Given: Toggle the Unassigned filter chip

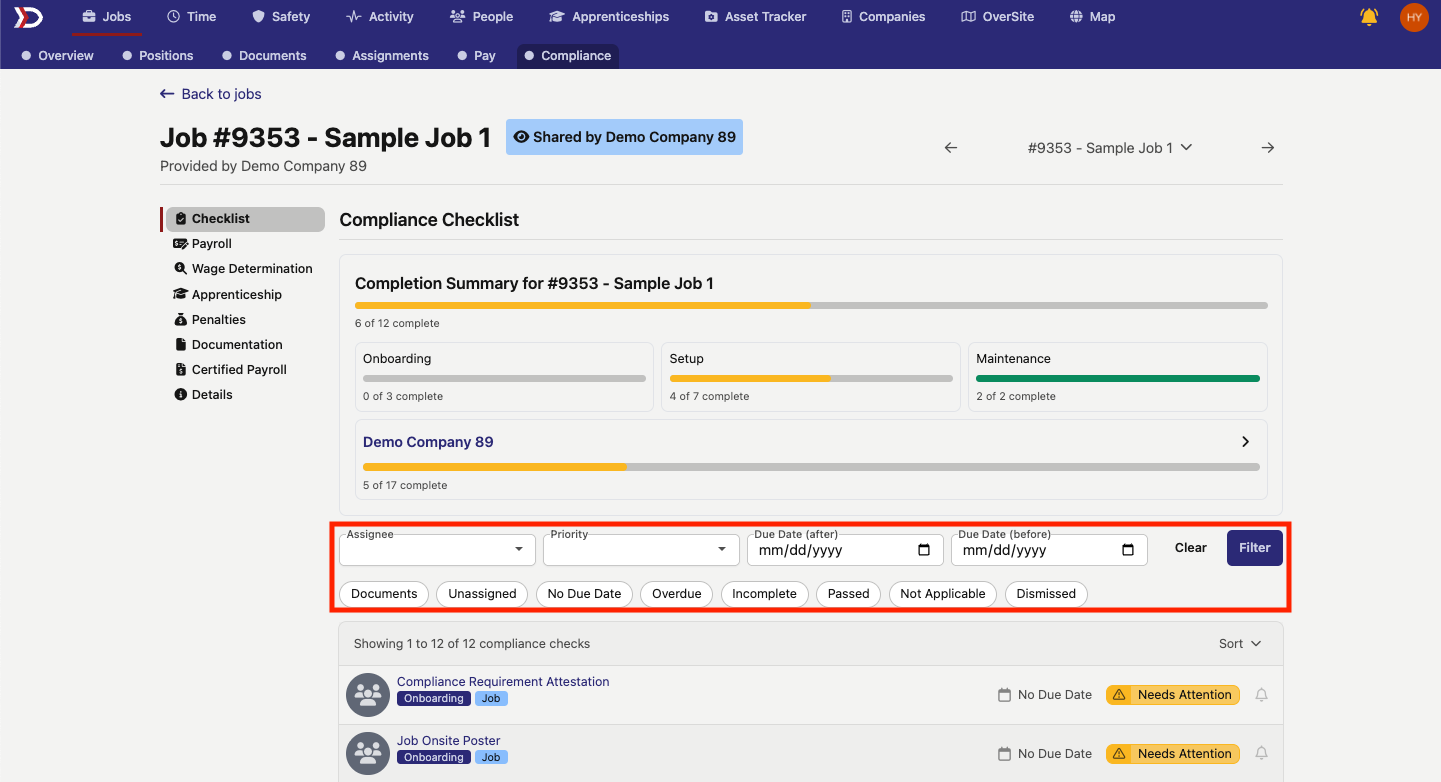Looking at the screenshot, I should click(x=482, y=594).
